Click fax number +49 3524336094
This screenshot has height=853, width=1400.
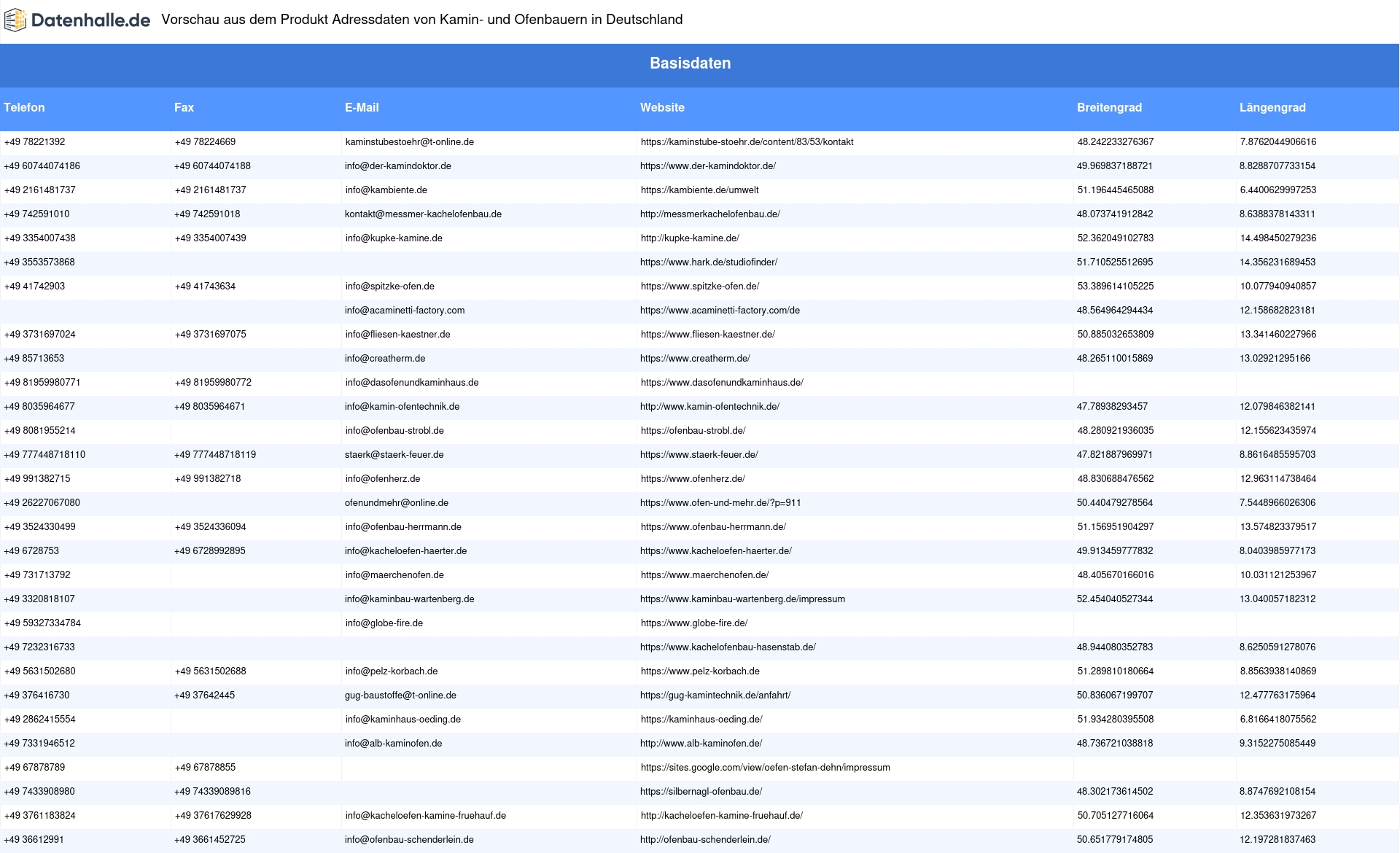210,527
